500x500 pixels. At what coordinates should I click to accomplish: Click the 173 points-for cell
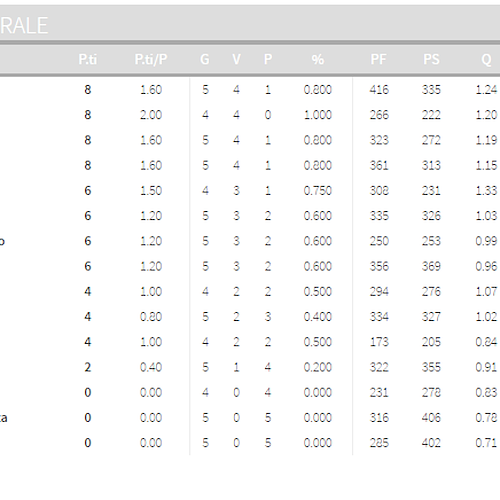pos(379,342)
